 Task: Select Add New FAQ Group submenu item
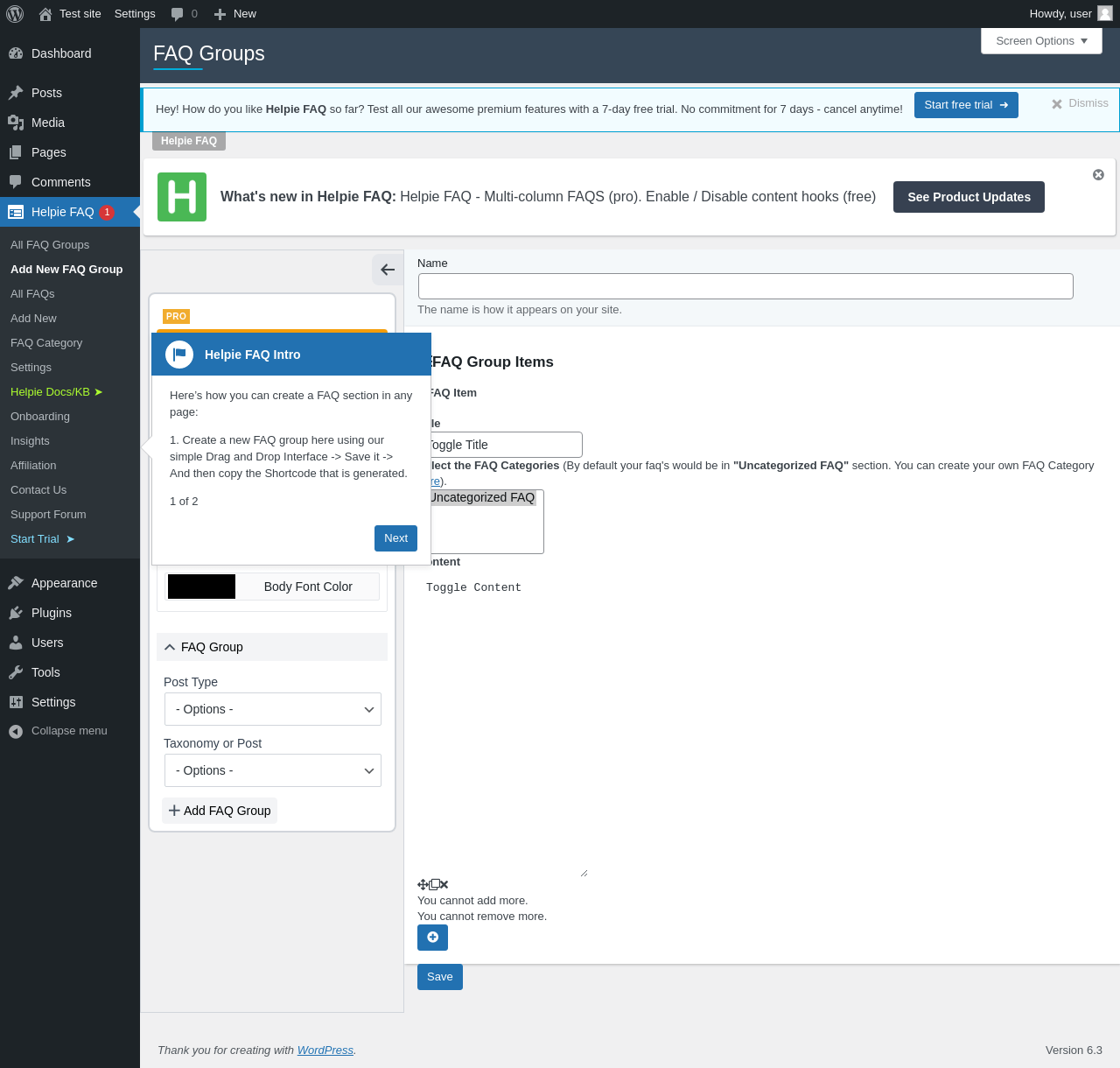(x=66, y=270)
